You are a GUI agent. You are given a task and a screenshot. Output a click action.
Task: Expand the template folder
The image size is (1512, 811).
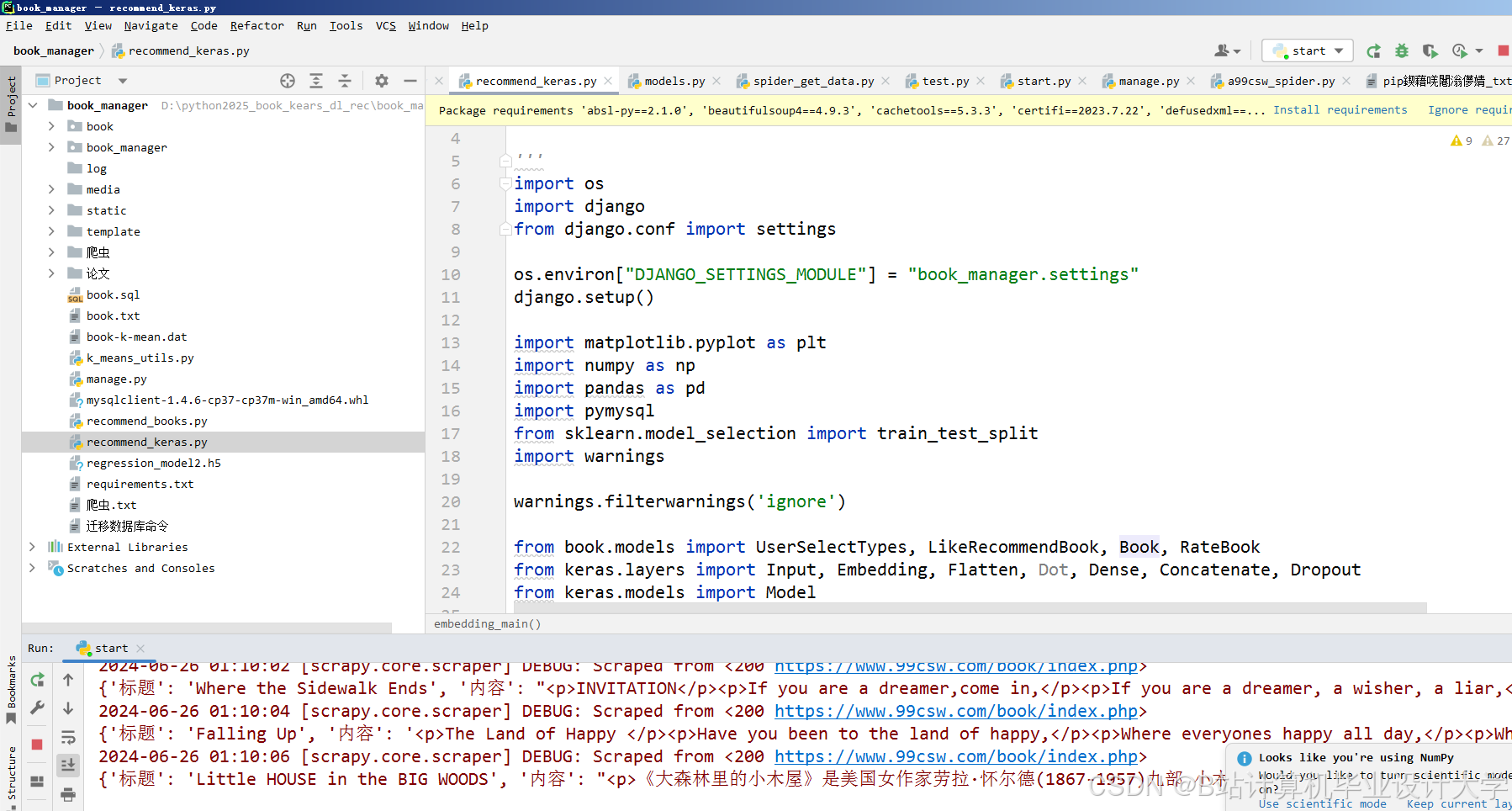point(51,231)
